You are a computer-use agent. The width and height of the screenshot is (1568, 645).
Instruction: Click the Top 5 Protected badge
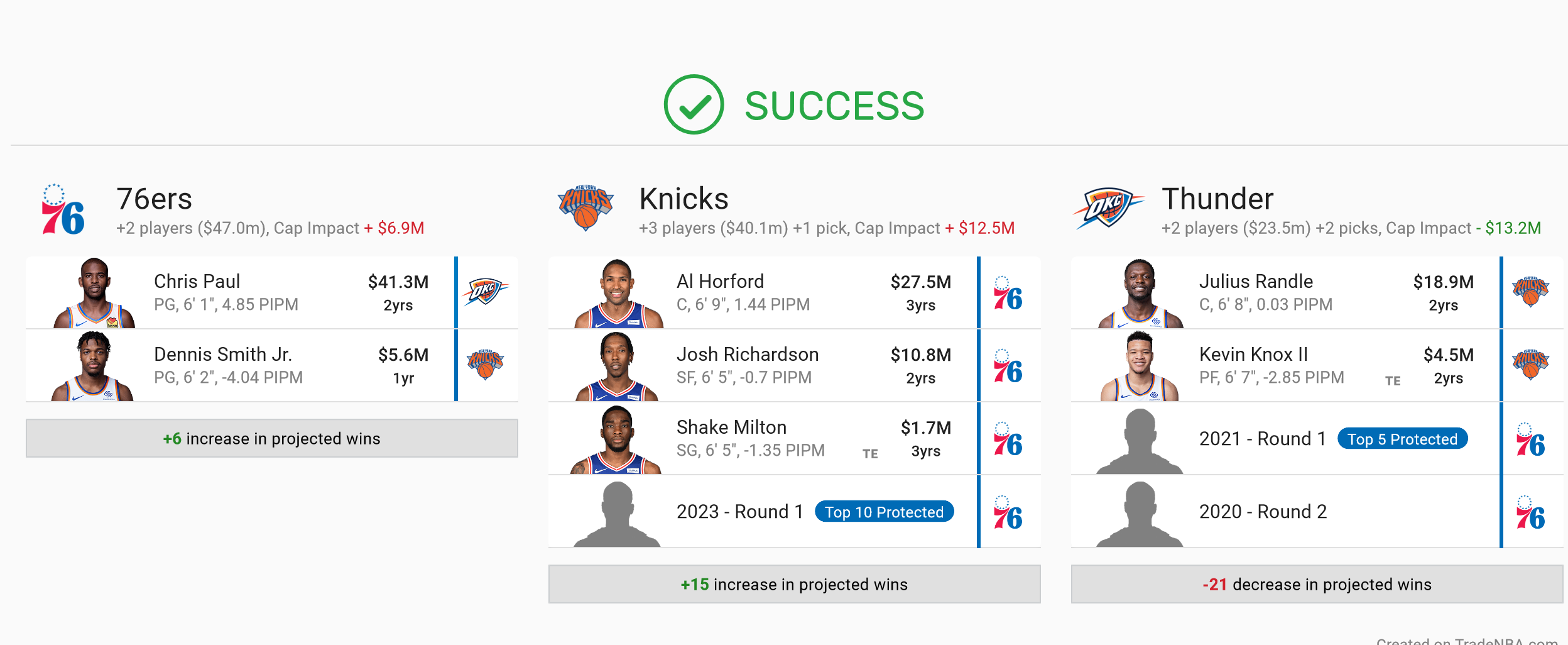pos(1403,439)
